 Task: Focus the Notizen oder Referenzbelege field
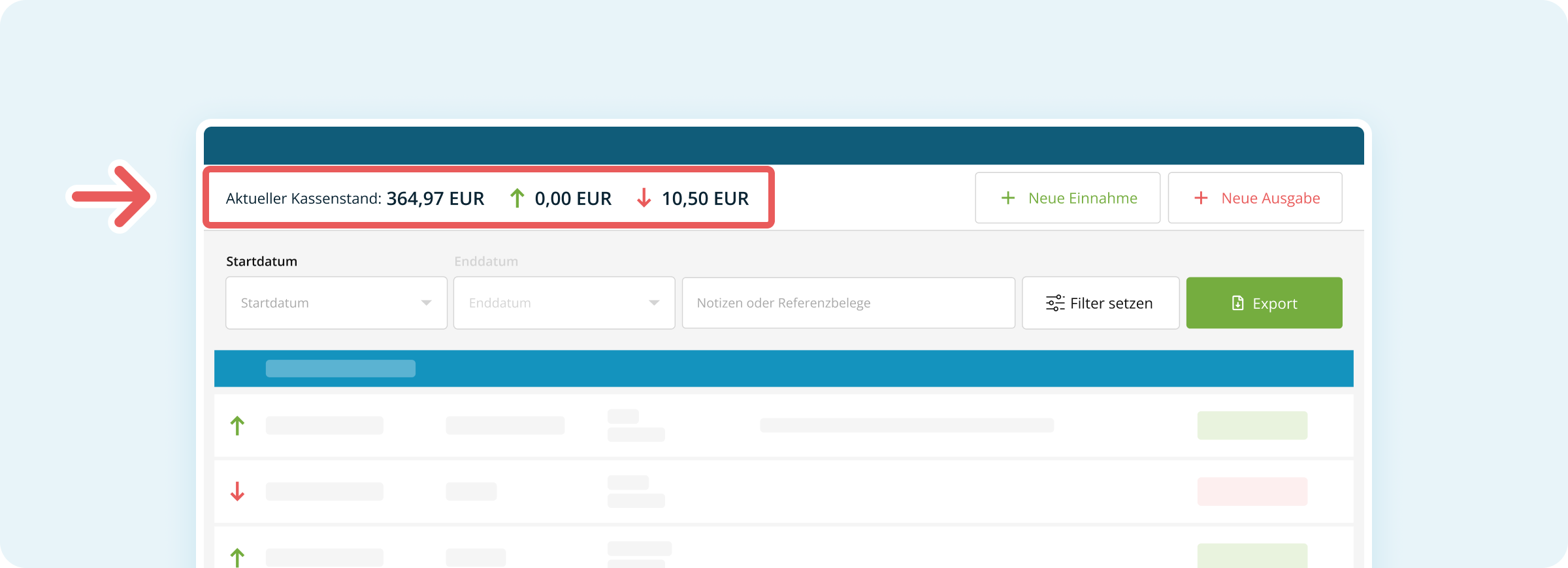[x=849, y=303]
